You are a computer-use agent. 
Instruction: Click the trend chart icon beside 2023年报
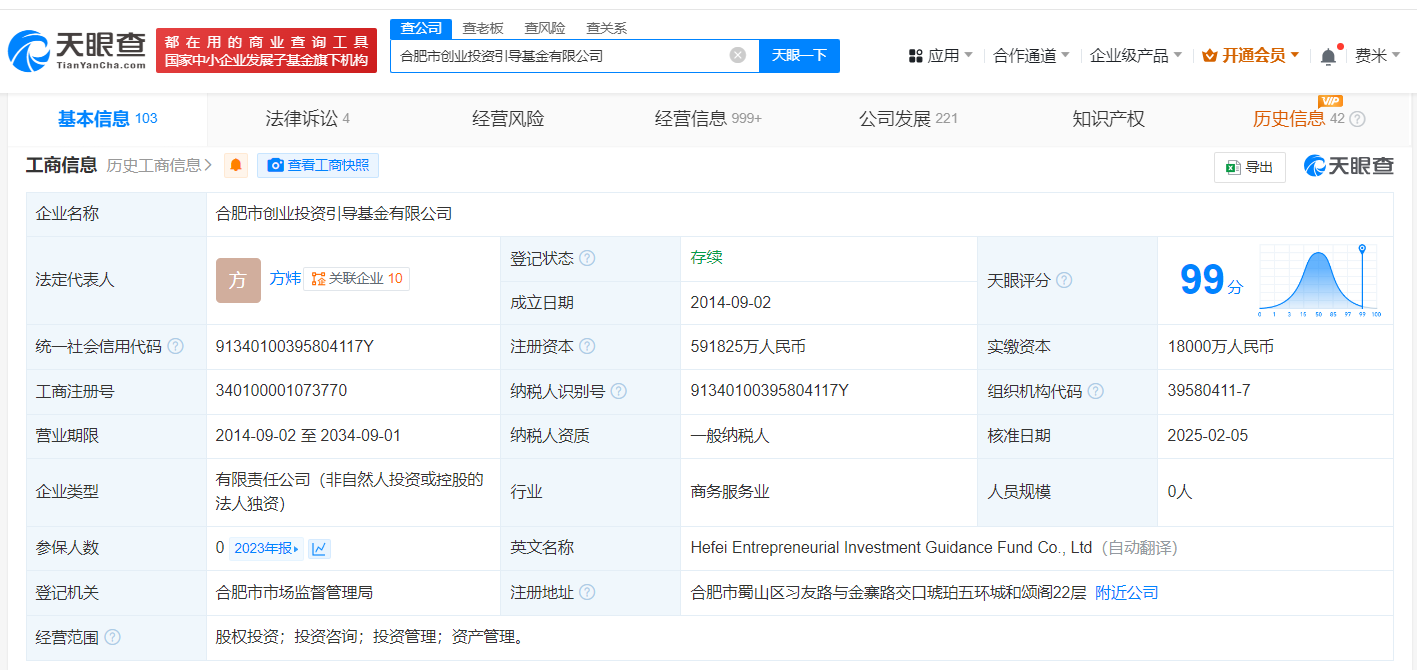click(x=319, y=548)
